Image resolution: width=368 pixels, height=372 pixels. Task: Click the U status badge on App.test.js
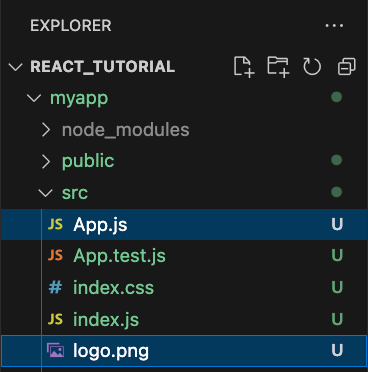[337, 256]
